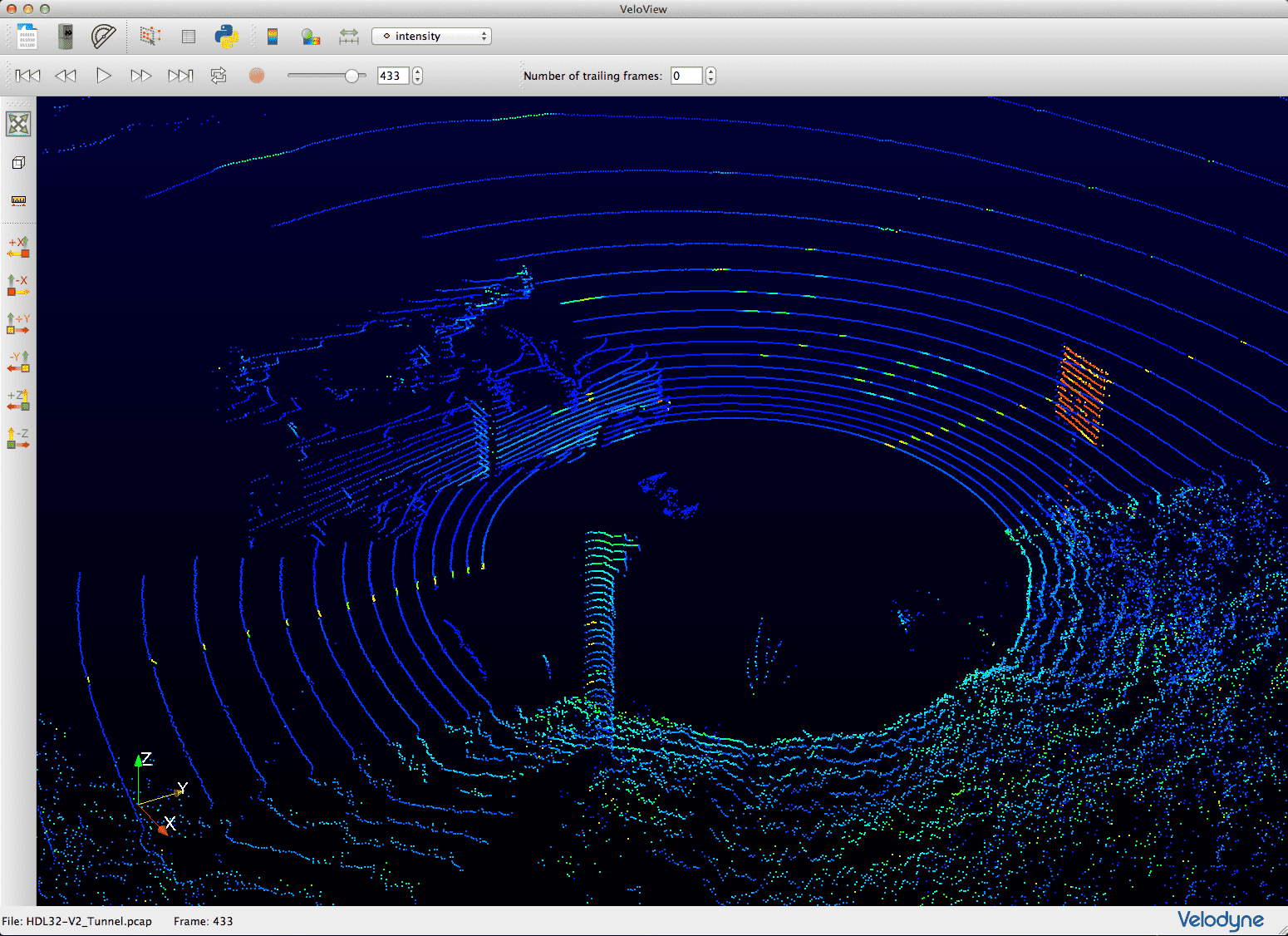Set view direction to +X
1288x936 pixels.
point(18,247)
